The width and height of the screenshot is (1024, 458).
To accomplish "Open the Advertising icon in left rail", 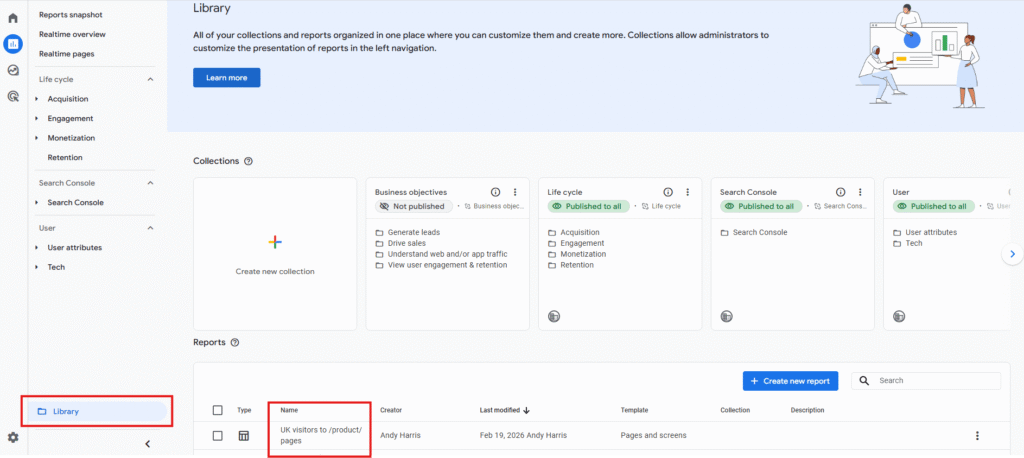I will (12, 96).
